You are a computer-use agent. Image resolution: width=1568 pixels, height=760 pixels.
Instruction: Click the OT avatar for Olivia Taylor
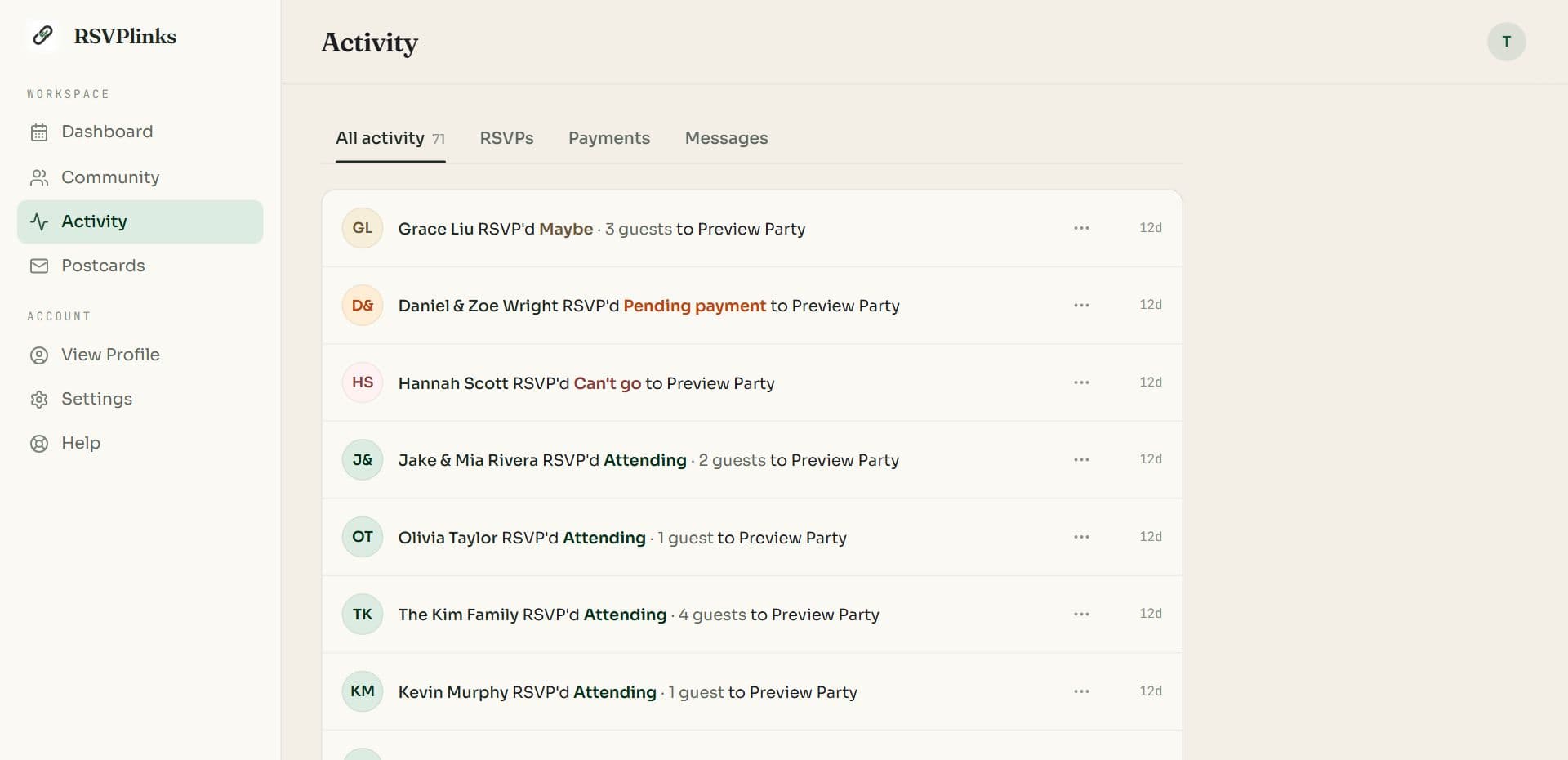[x=363, y=537]
